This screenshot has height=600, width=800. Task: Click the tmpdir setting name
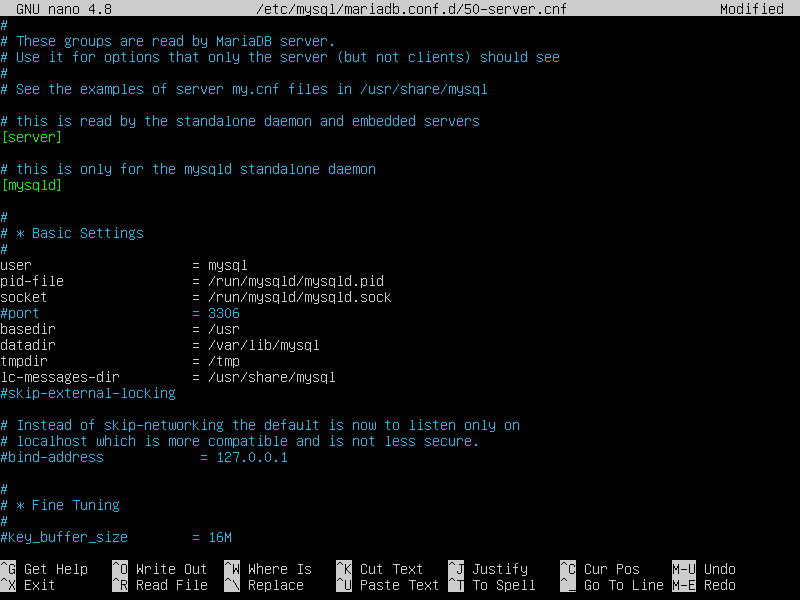point(23,361)
